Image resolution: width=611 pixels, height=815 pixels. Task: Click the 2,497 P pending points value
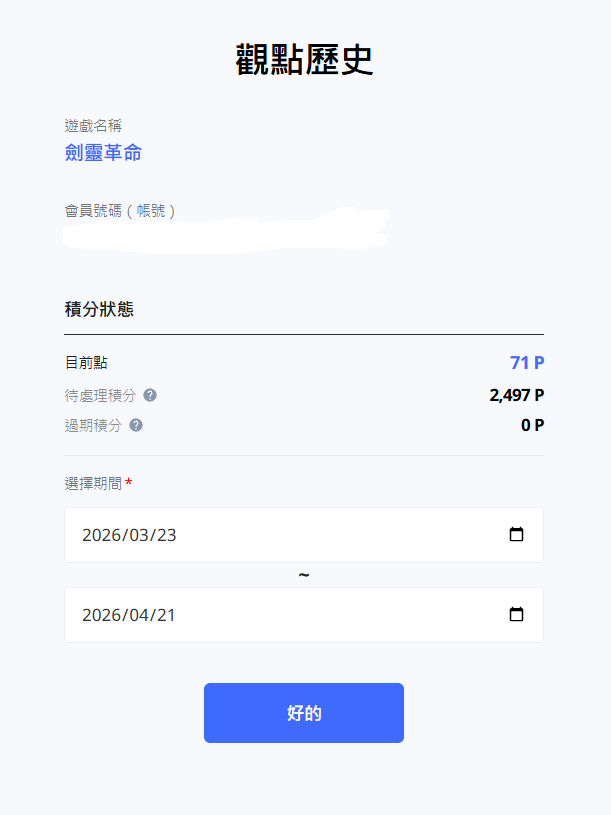(x=516, y=395)
